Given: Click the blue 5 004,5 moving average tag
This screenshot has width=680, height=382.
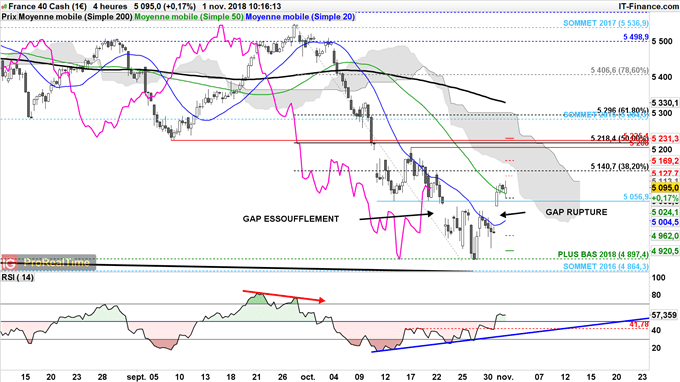Looking at the screenshot, I should pos(665,222).
